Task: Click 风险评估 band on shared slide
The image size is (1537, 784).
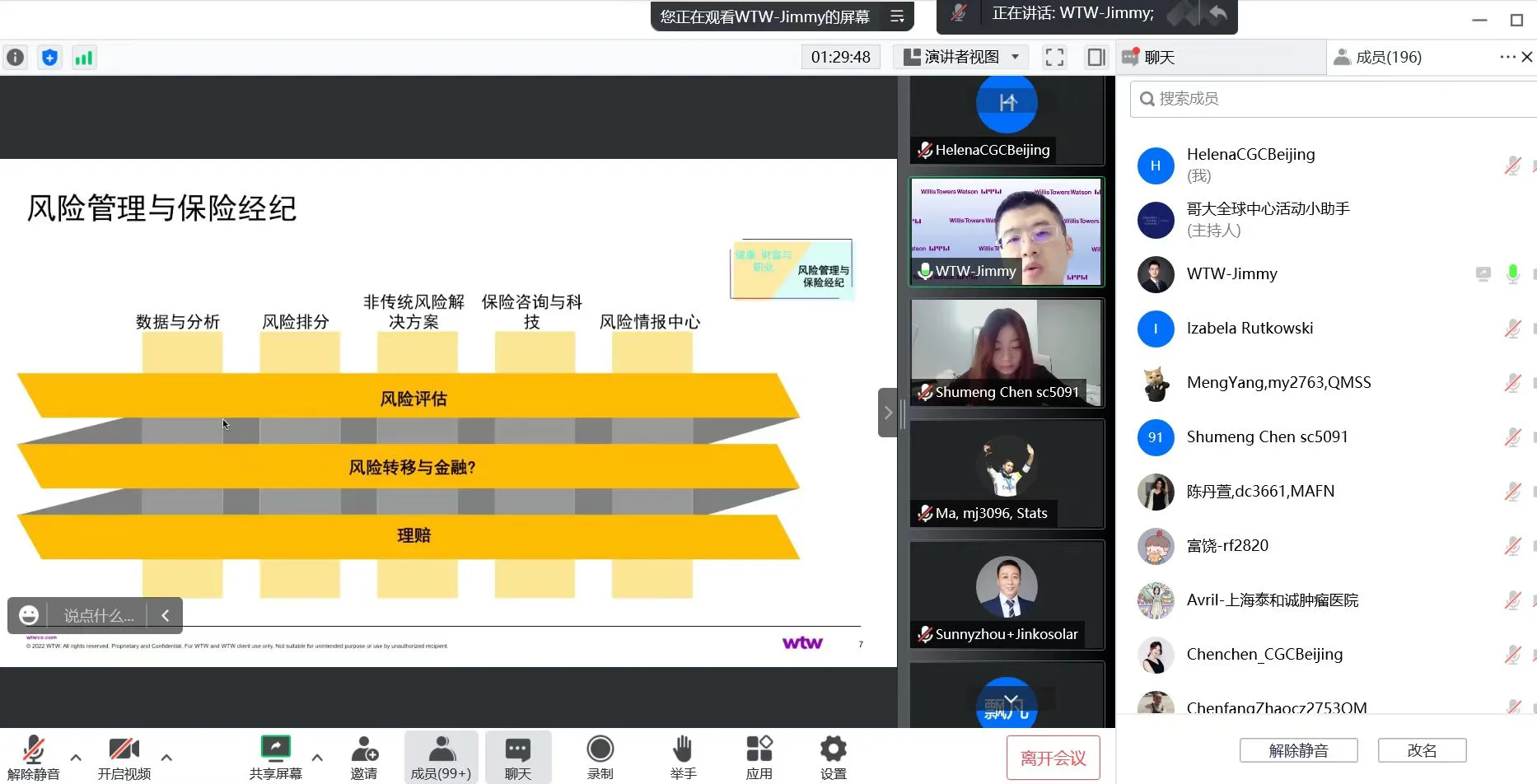Action: [409, 396]
